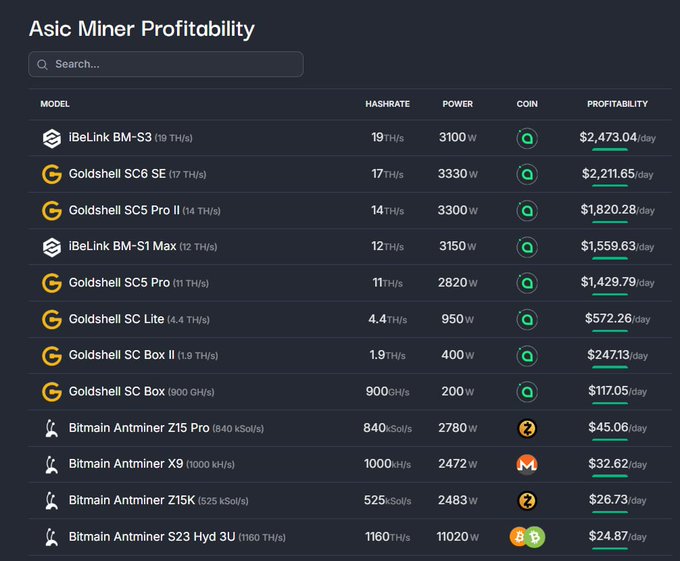The image size is (680, 561).
Task: Click the $1,820.28/day profitability value
Action: (618, 210)
